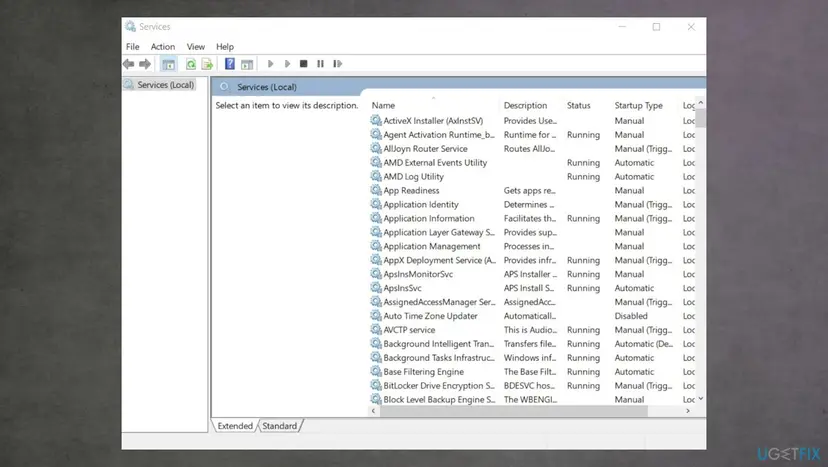Click 'Gets apps re..' description cell

click(530, 190)
